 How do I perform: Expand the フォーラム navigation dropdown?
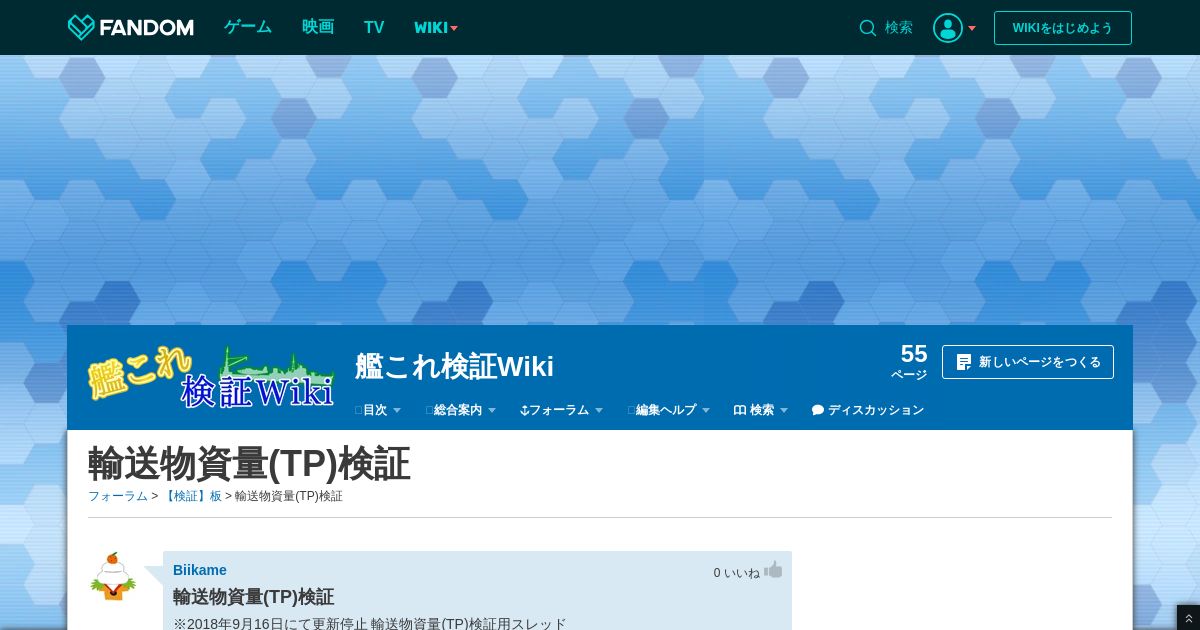562,410
